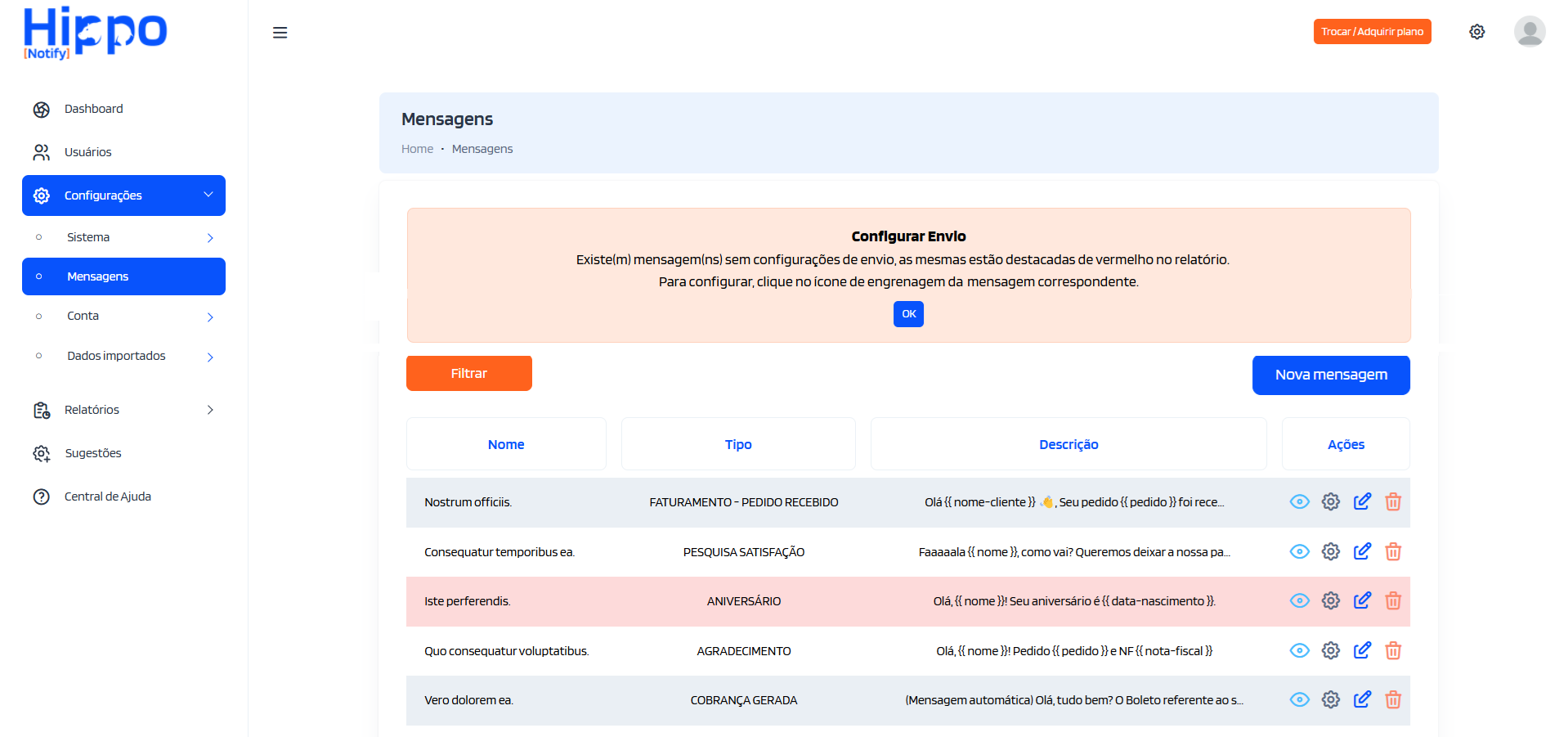The height and width of the screenshot is (737, 1568).
Task: Open the top-bar settings gear icon
Action: pos(1476,31)
